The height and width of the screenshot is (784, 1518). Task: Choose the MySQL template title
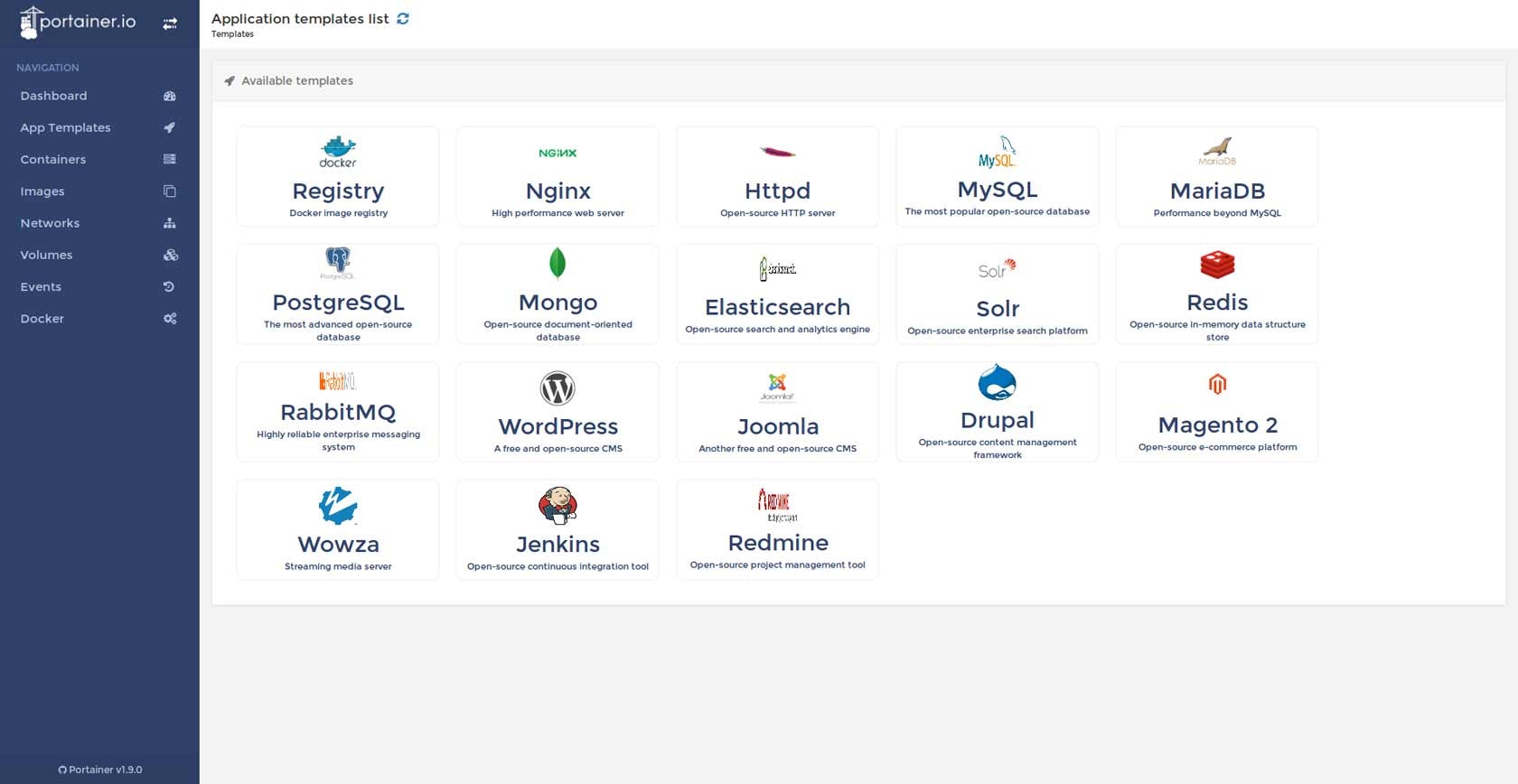[x=998, y=190]
